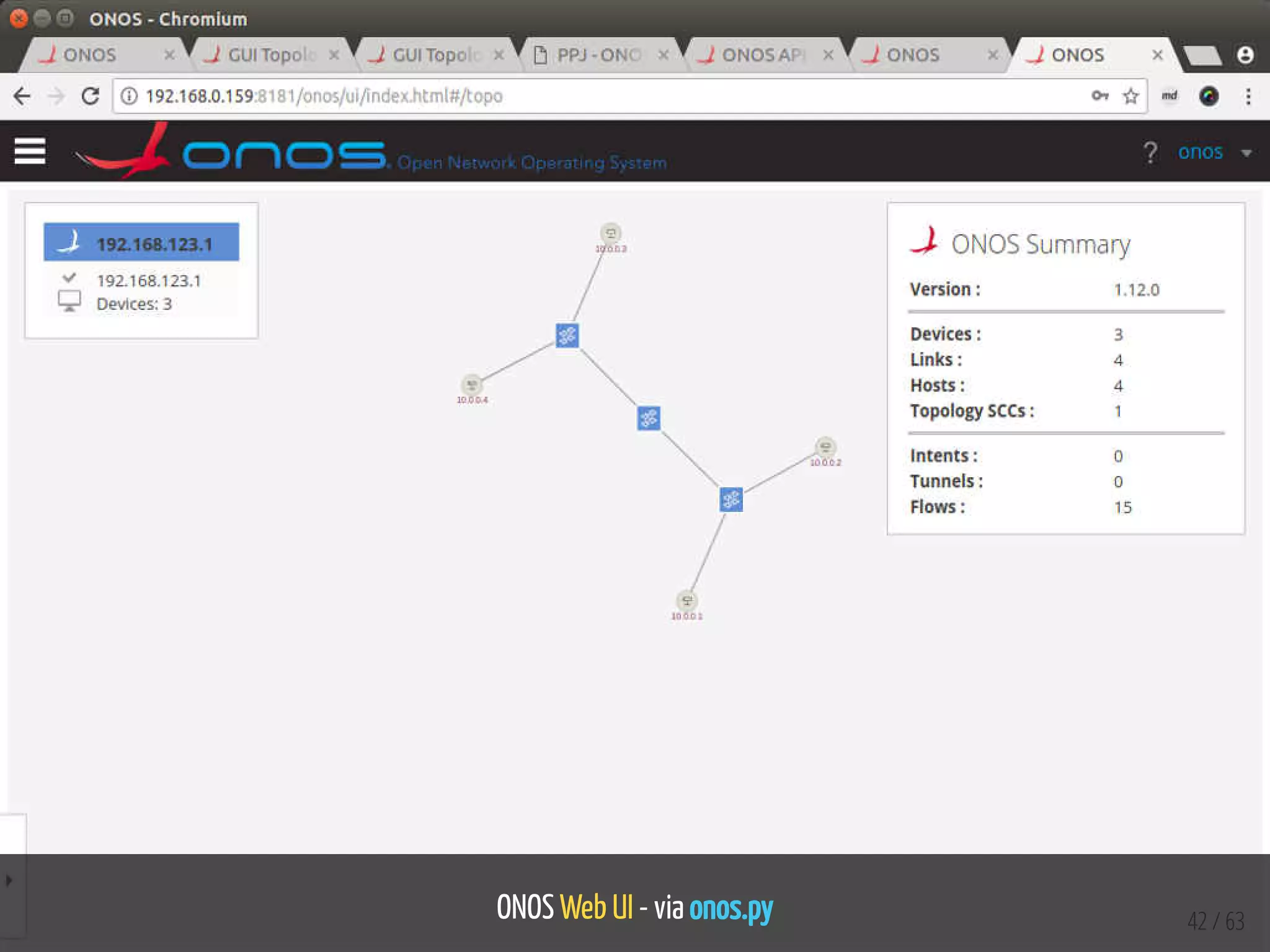Click the Links label in summary
Image resolution: width=1270 pixels, height=952 pixels.
tap(936, 359)
